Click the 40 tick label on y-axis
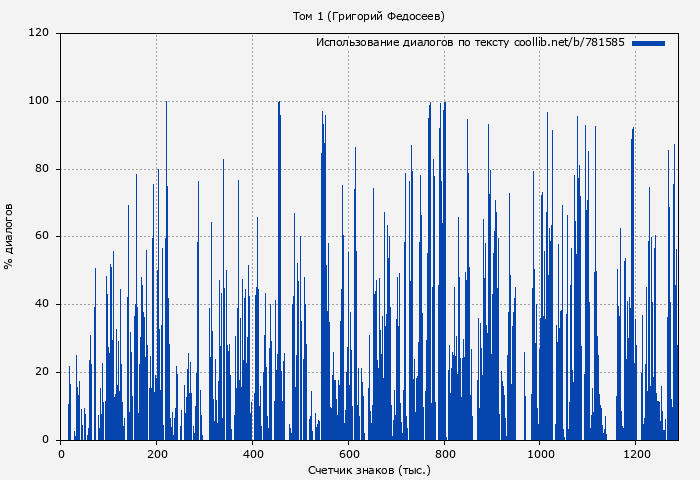Image resolution: width=700 pixels, height=480 pixels. (x=42, y=304)
